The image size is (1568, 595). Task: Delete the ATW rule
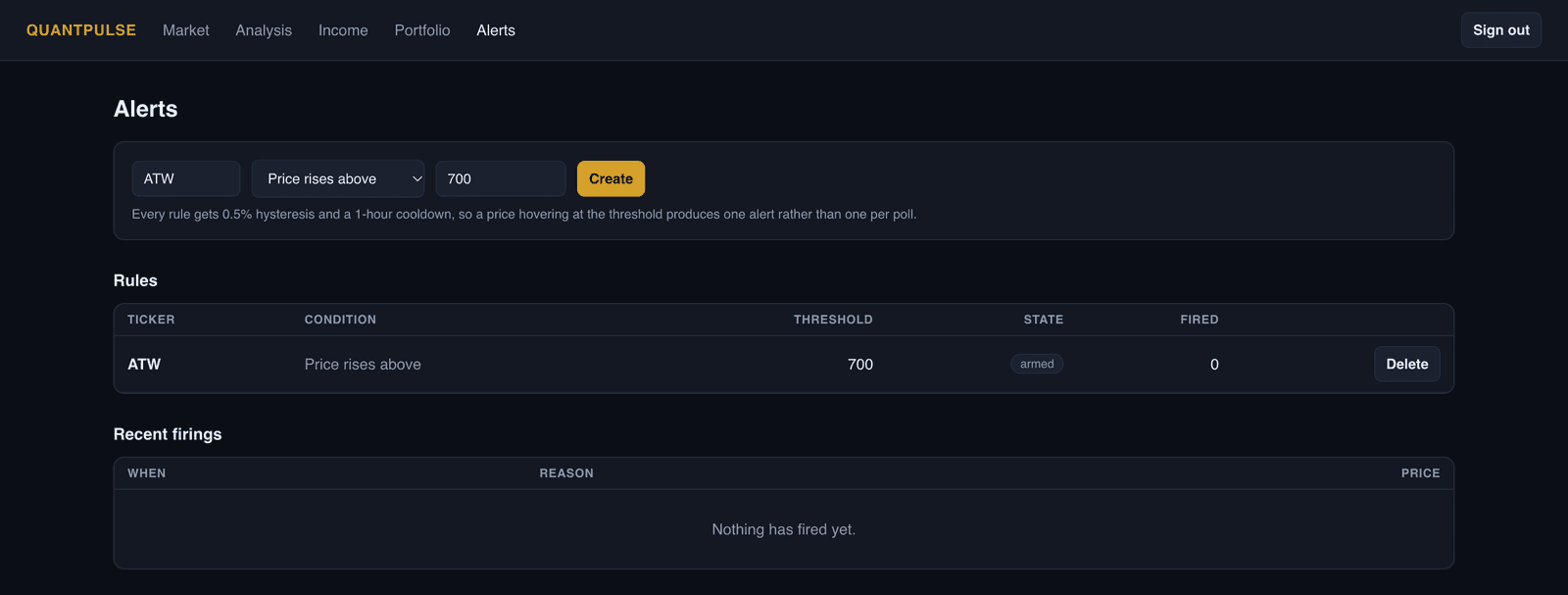[1407, 364]
